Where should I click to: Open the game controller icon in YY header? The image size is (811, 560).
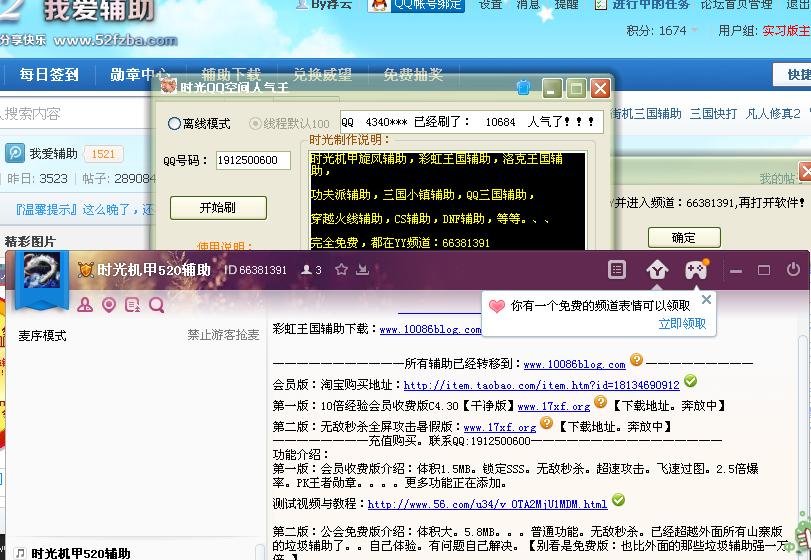coord(696,269)
